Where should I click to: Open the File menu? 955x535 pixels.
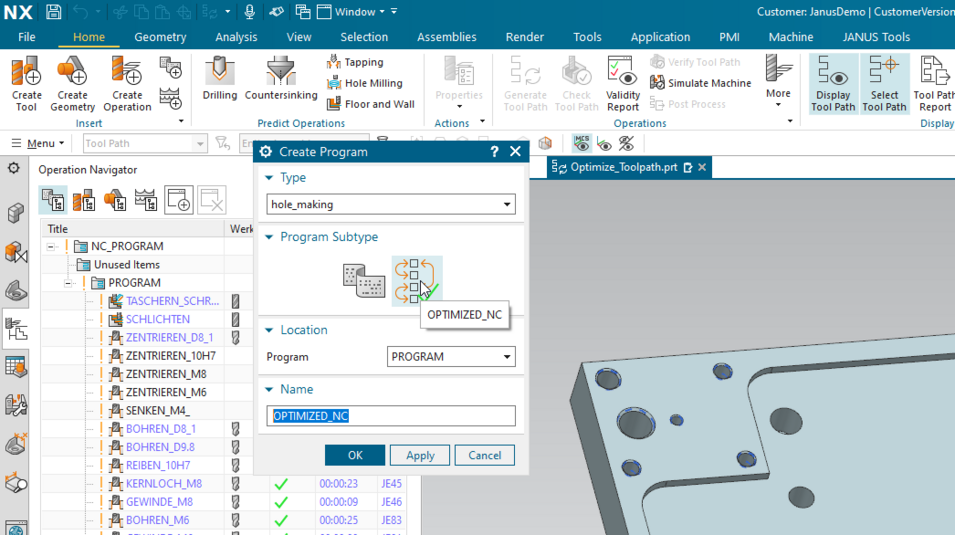point(27,37)
